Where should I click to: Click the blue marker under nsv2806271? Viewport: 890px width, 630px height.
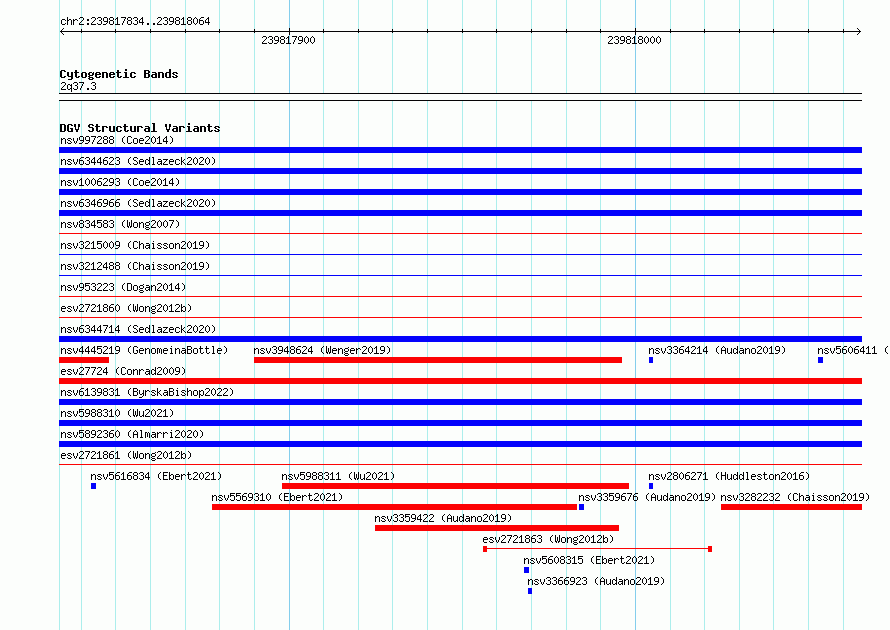[651, 486]
